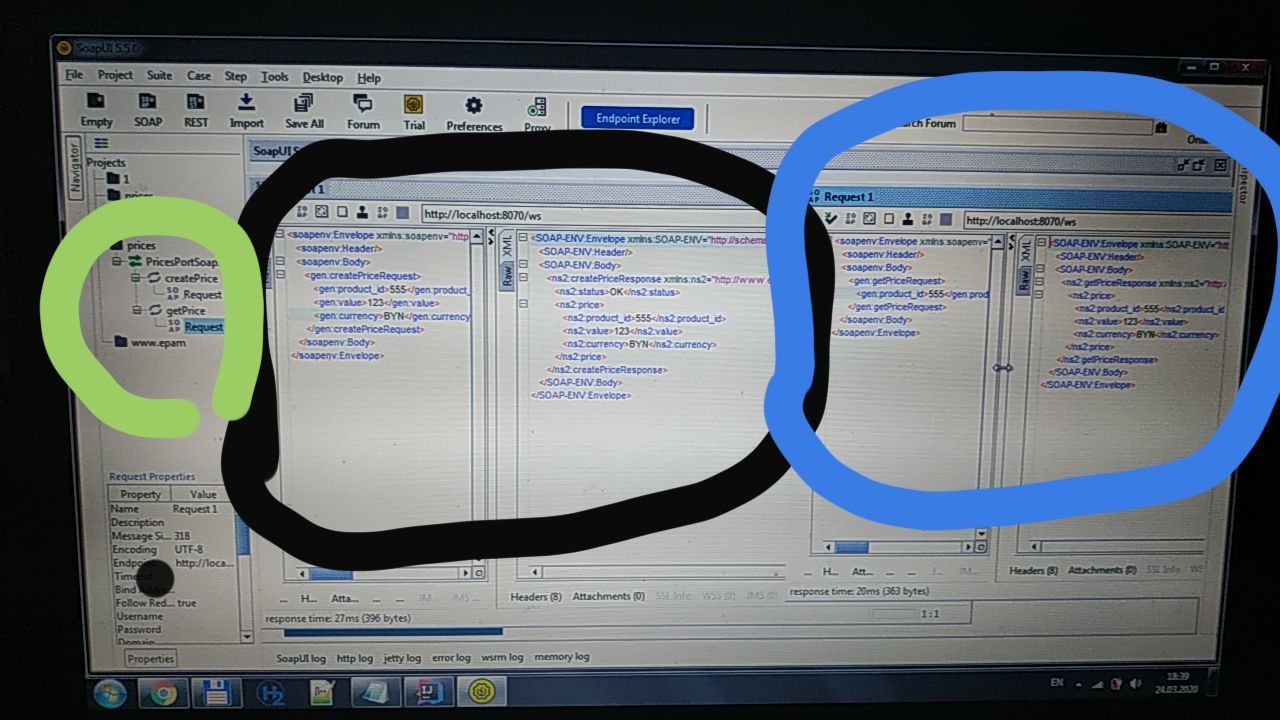Collapse the PricesPortSoap tree node

[118, 262]
